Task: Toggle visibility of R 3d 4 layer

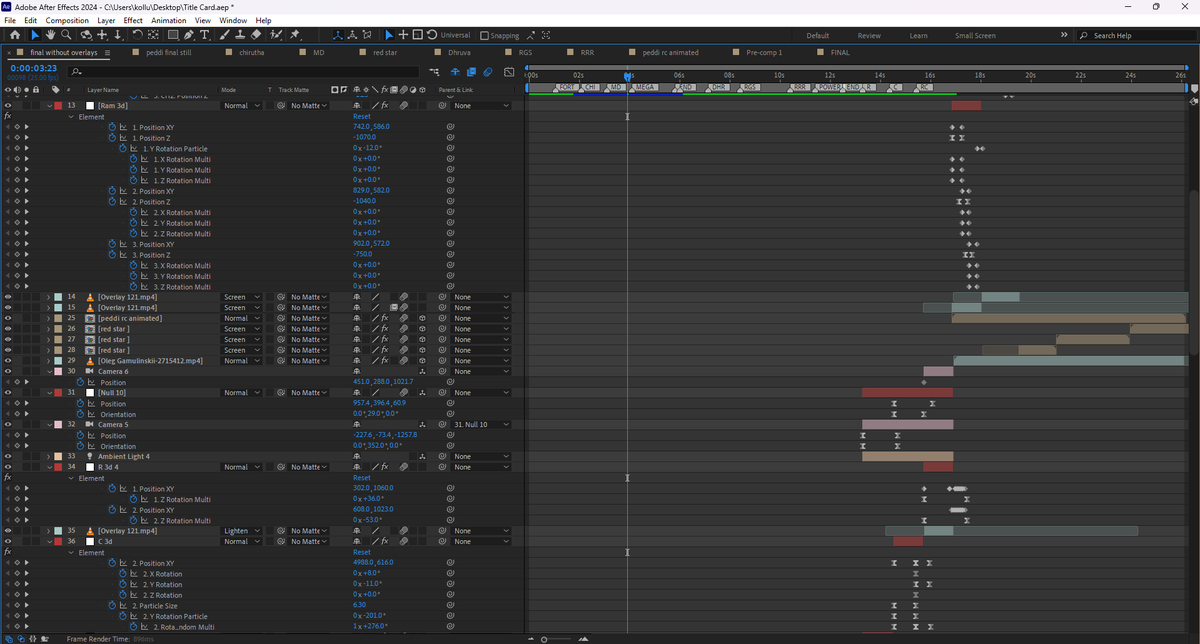Action: 8,467
